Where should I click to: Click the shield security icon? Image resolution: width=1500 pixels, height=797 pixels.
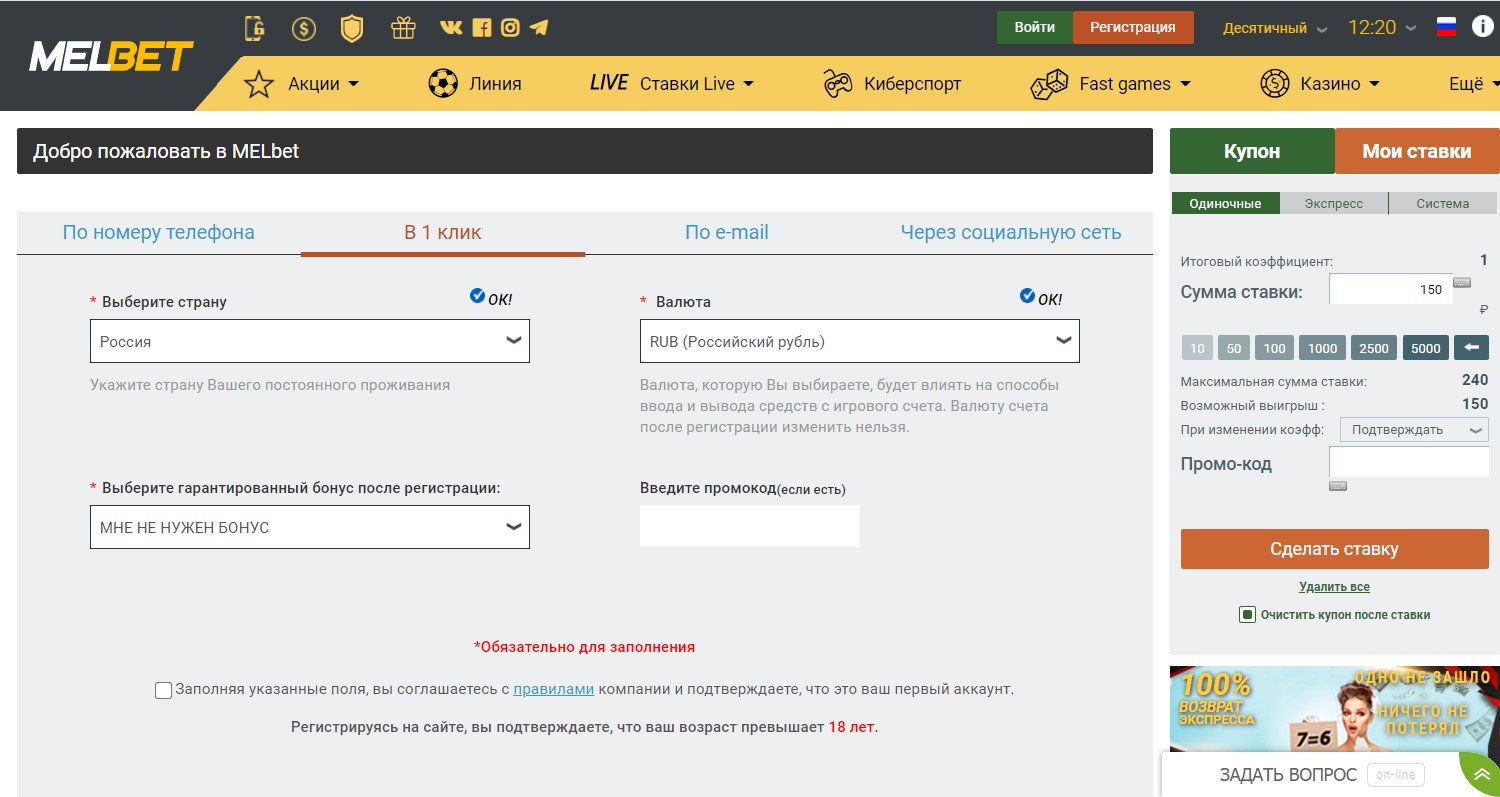tap(352, 28)
